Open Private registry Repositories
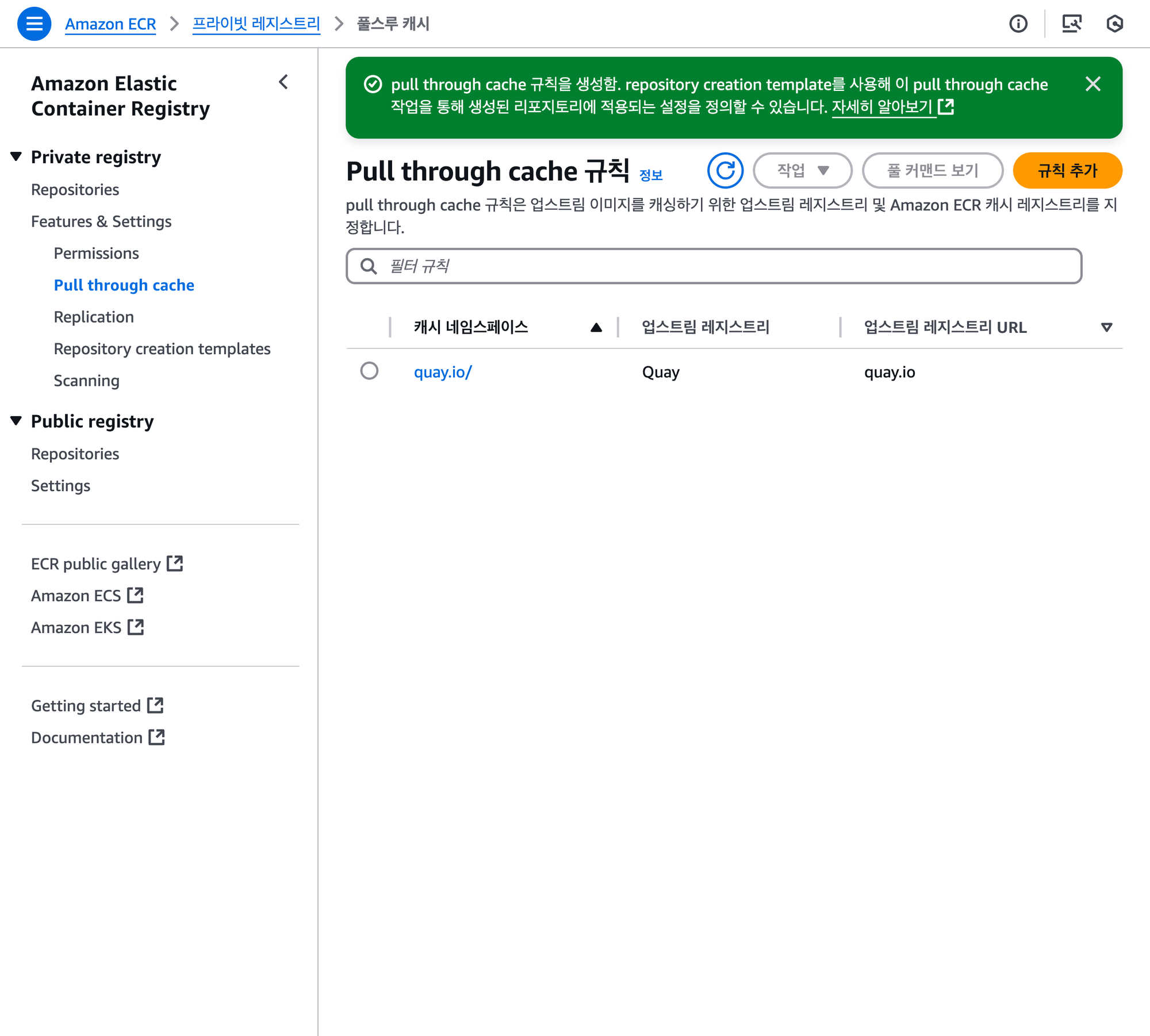The height and width of the screenshot is (1036, 1150). [x=75, y=190]
